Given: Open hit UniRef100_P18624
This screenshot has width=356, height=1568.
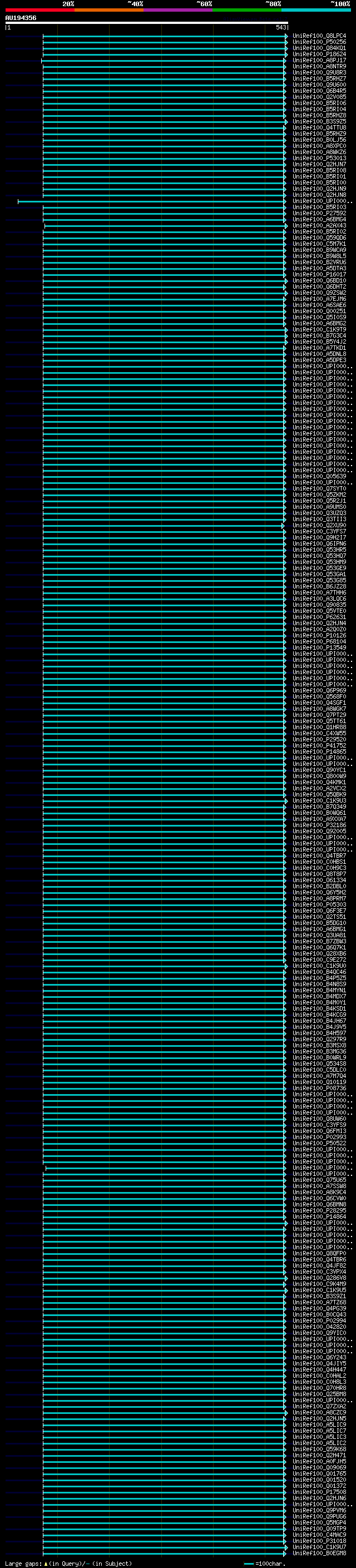Looking at the screenshot, I should tap(319, 54).
